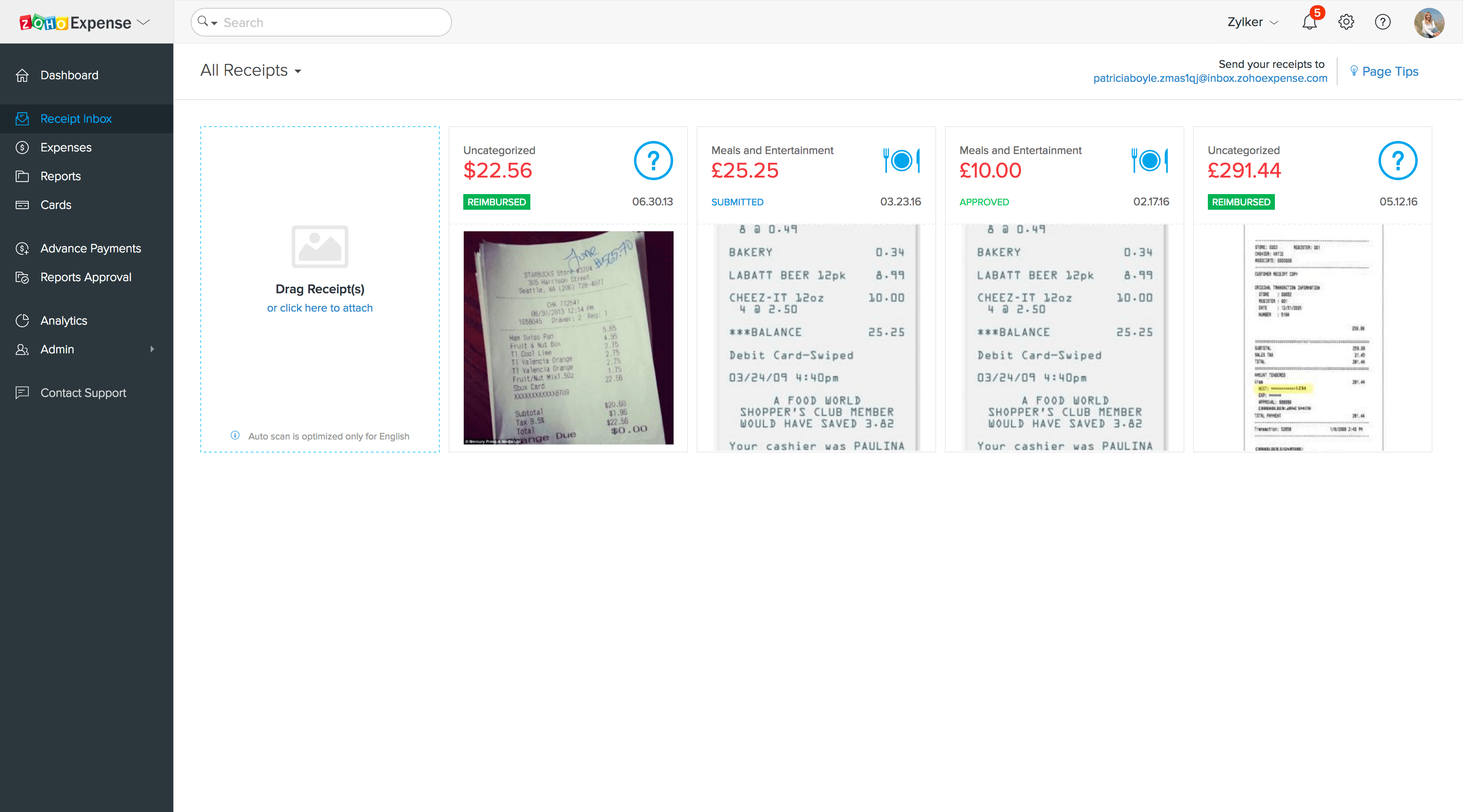Click the Meals icon on £25.25 receipt
This screenshot has height=812, width=1463.
(x=901, y=161)
